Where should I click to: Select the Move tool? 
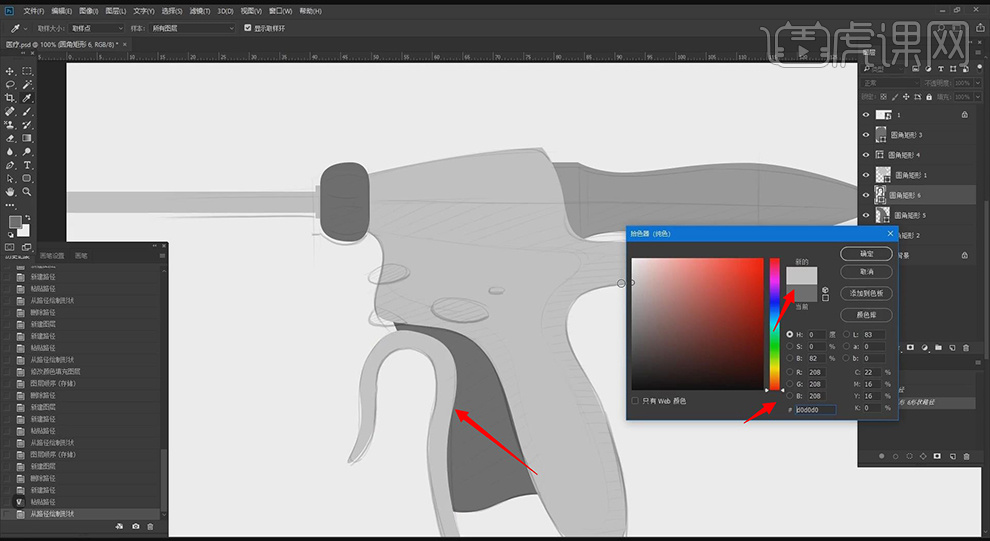click(x=10, y=72)
